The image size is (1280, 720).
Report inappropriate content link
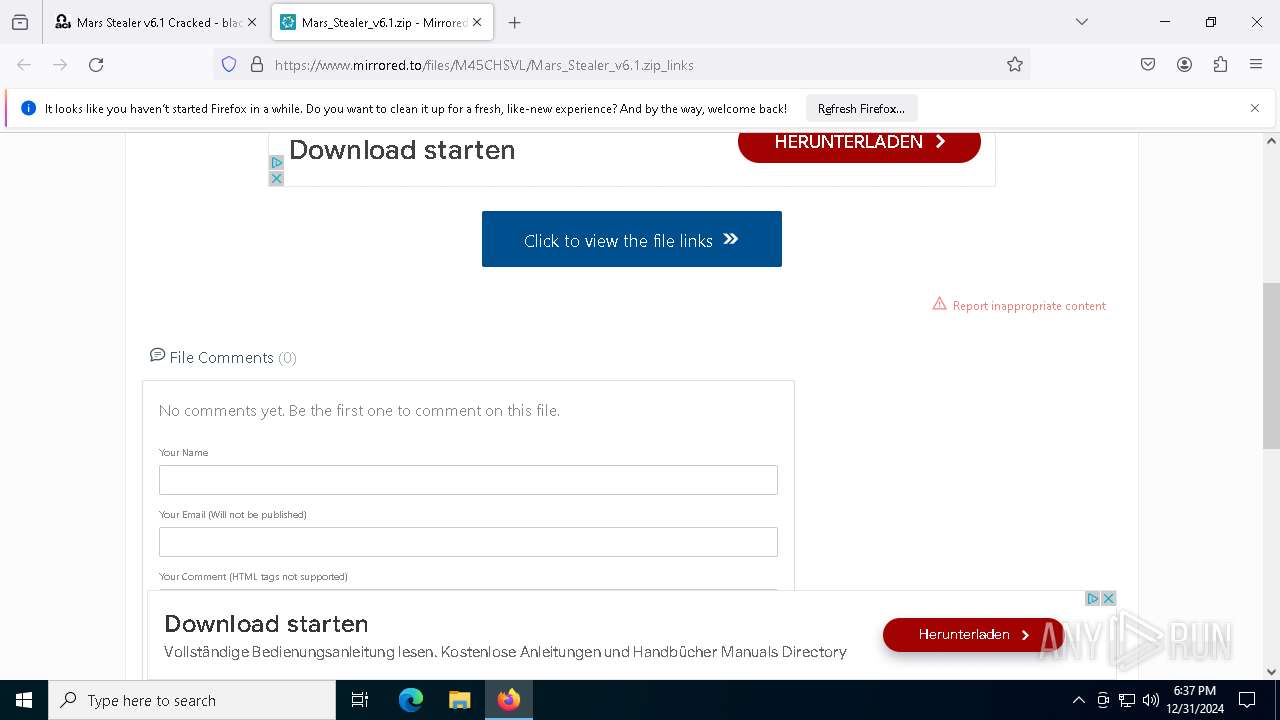[x=1019, y=305]
